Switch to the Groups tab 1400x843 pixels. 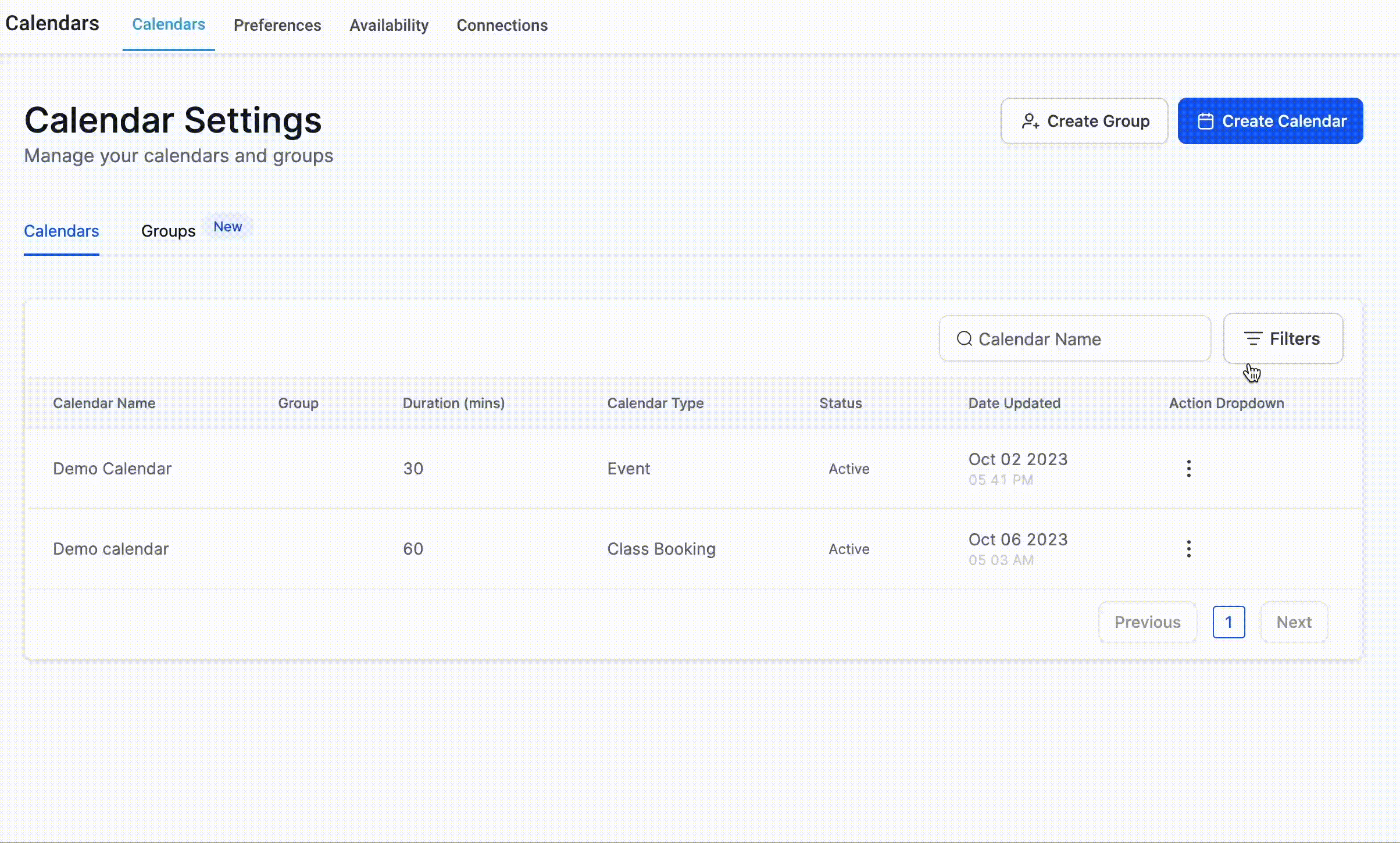pyautogui.click(x=169, y=231)
